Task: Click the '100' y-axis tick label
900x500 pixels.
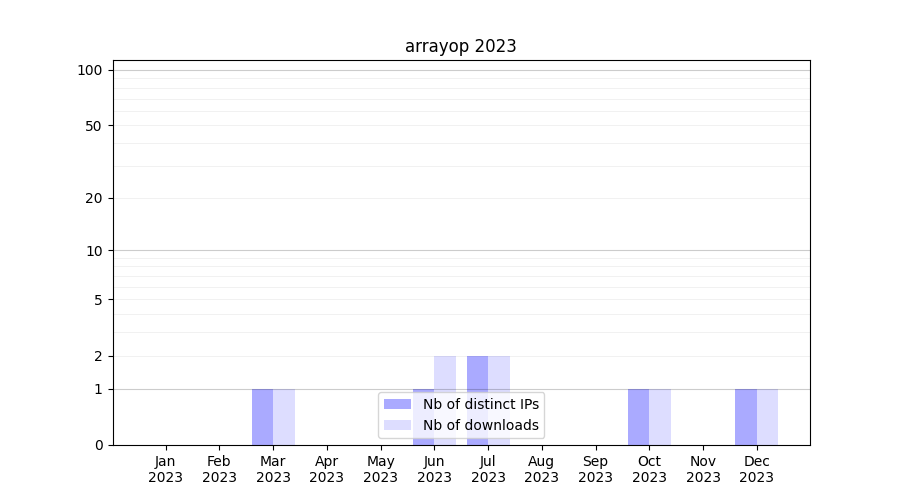Action: coord(90,70)
